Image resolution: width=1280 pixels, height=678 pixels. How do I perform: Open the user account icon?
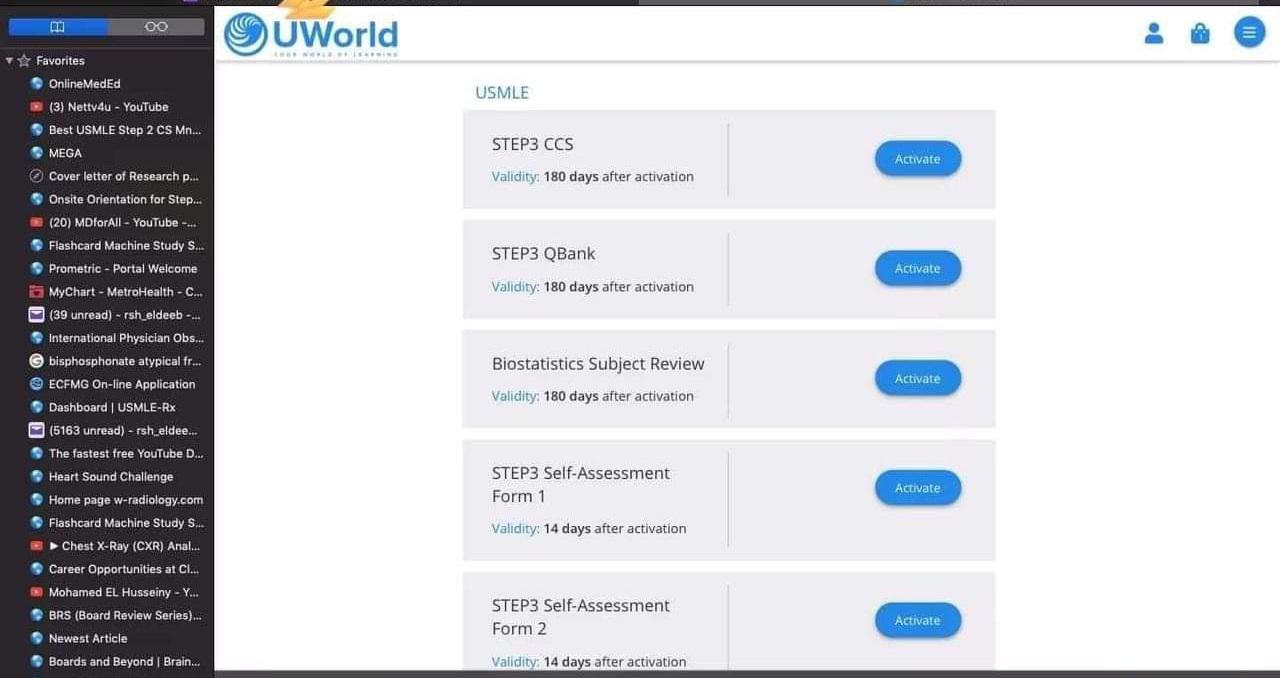1153,33
